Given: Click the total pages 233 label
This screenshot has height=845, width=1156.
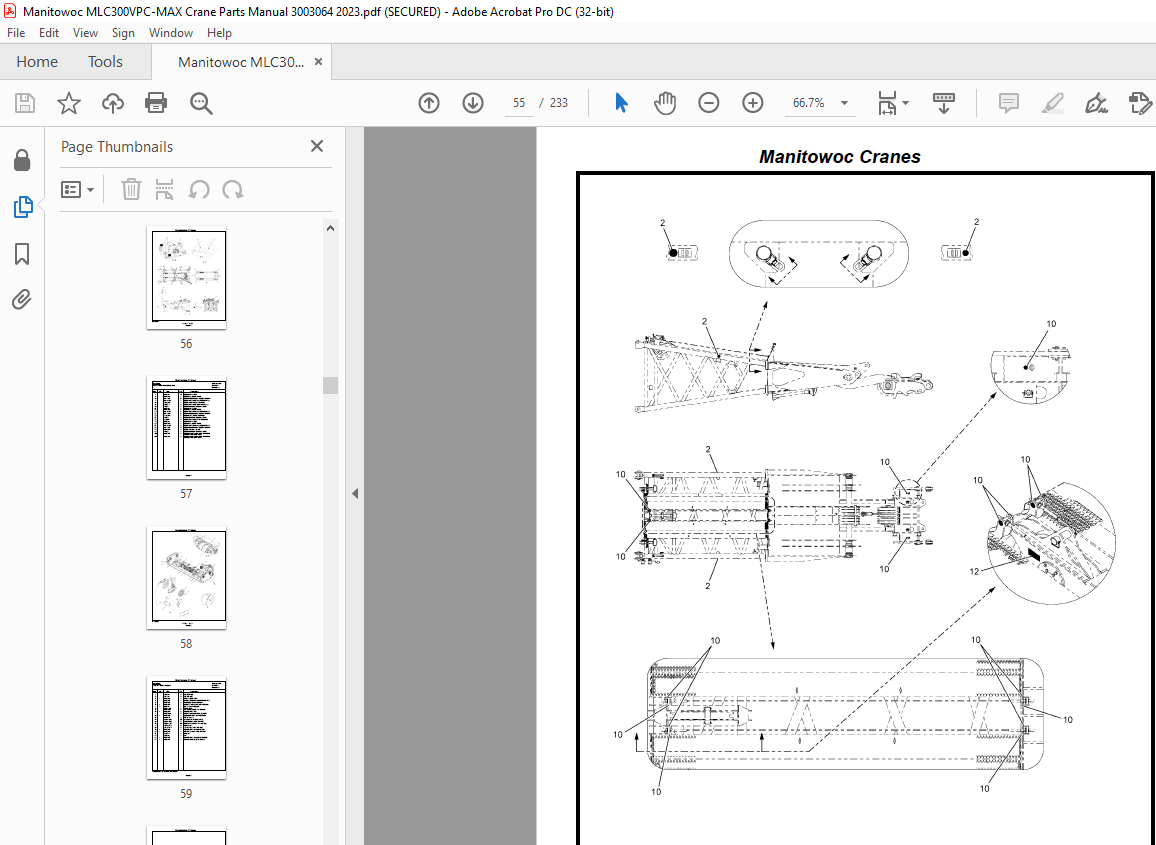Looking at the screenshot, I should (x=559, y=103).
